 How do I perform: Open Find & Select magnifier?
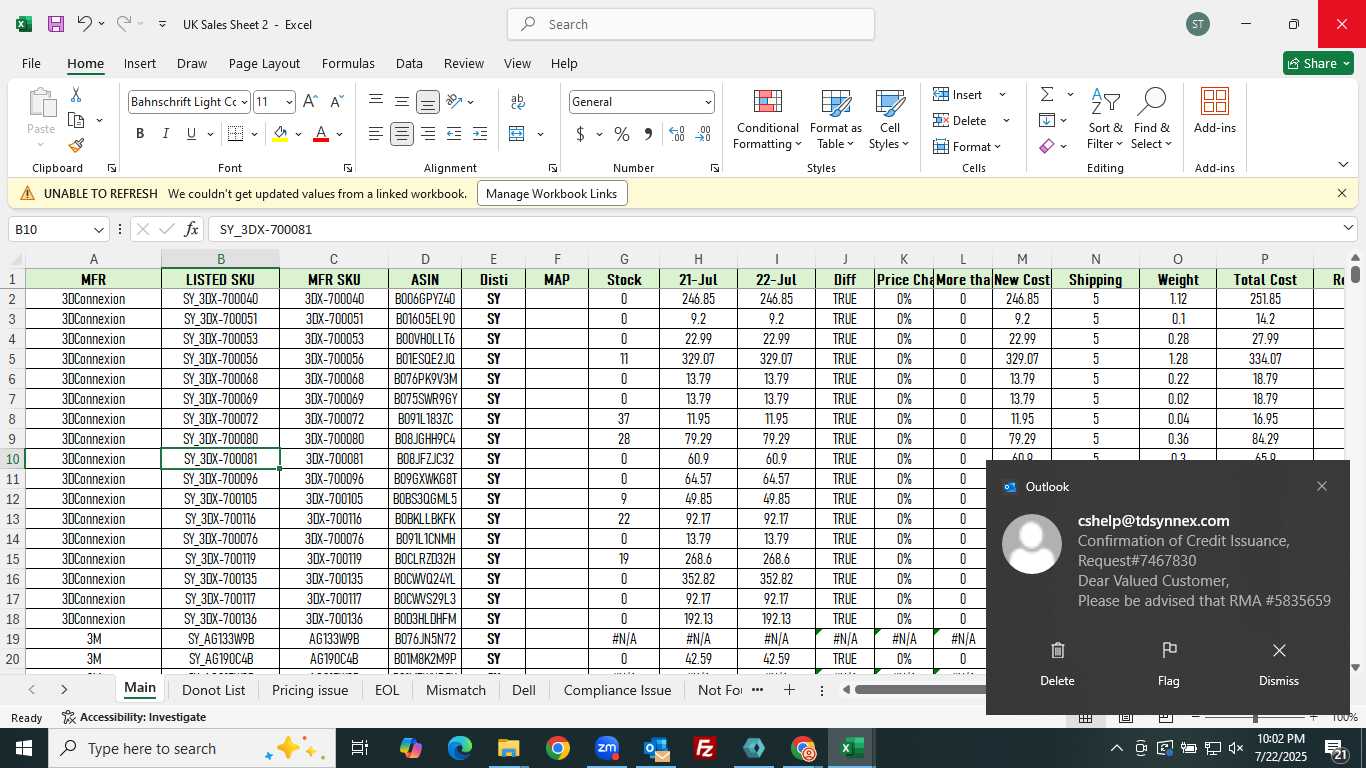(x=1152, y=118)
